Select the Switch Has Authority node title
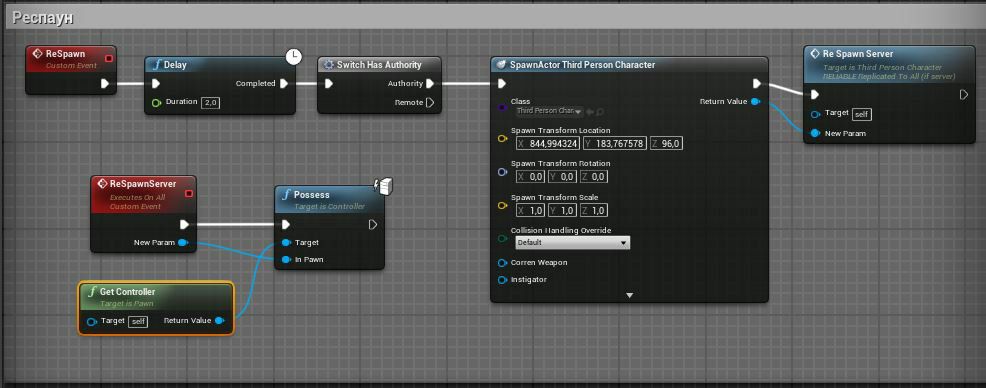Viewport: 986px width, 388px height. [379, 65]
